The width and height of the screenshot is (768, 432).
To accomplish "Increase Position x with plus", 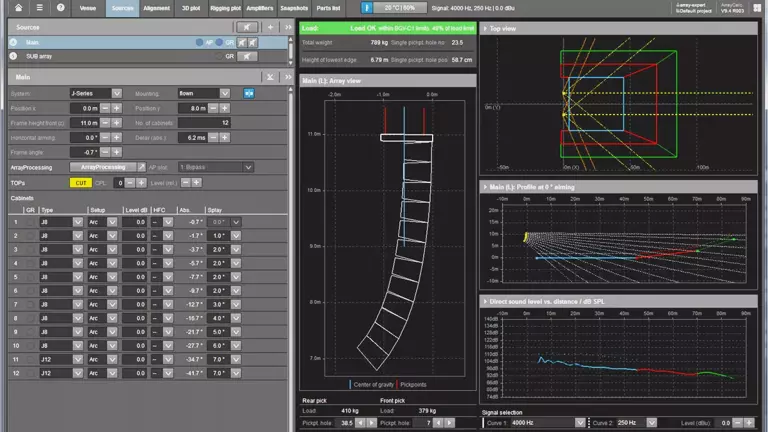I will click(117, 108).
